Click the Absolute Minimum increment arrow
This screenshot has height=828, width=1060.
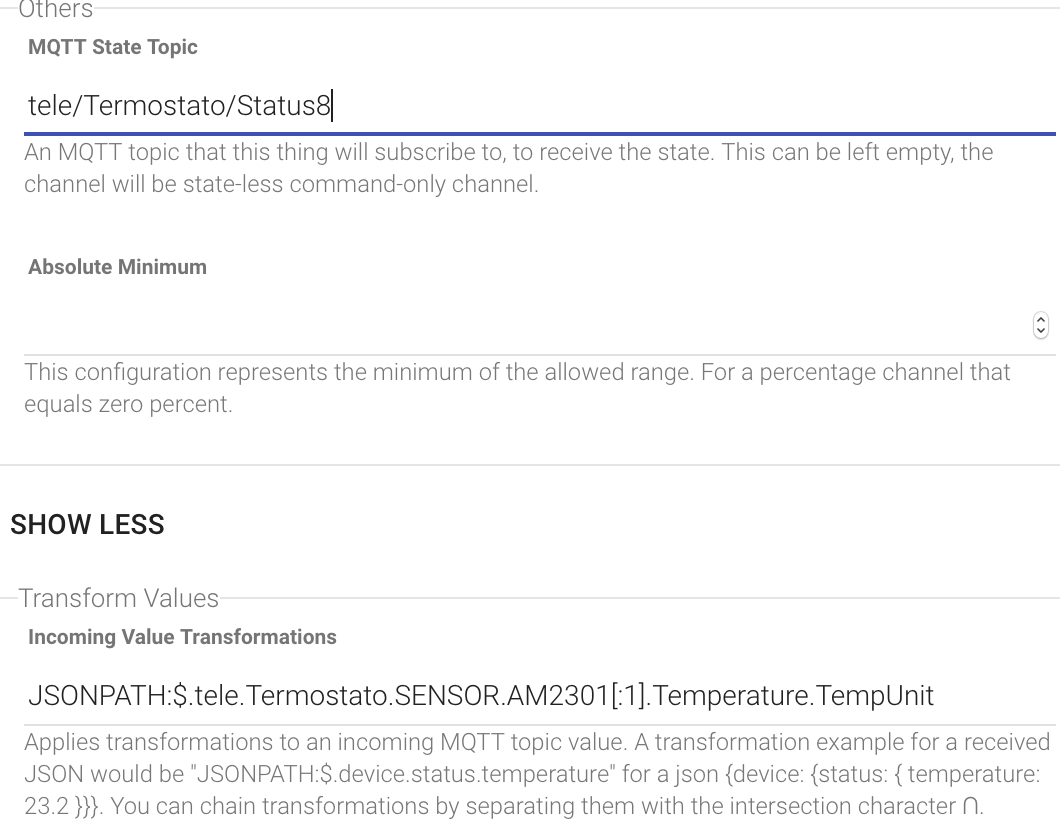pos(1040,320)
